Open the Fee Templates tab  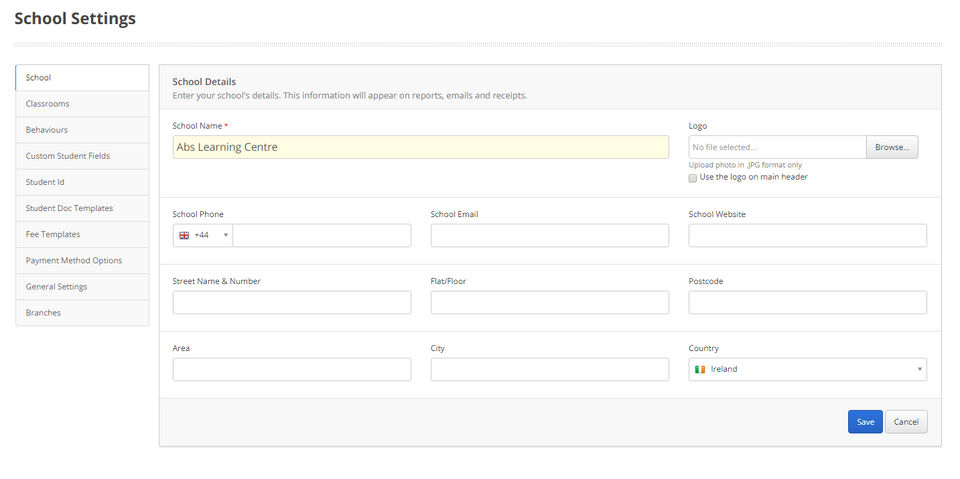[x=82, y=234]
